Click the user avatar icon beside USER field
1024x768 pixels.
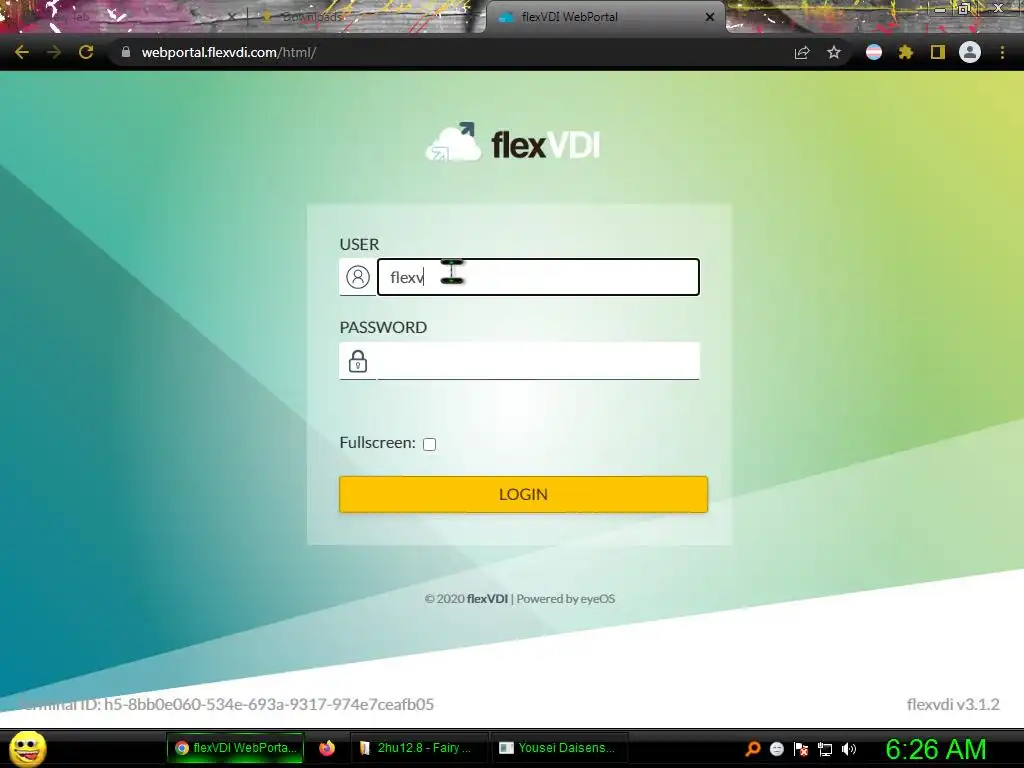(358, 277)
